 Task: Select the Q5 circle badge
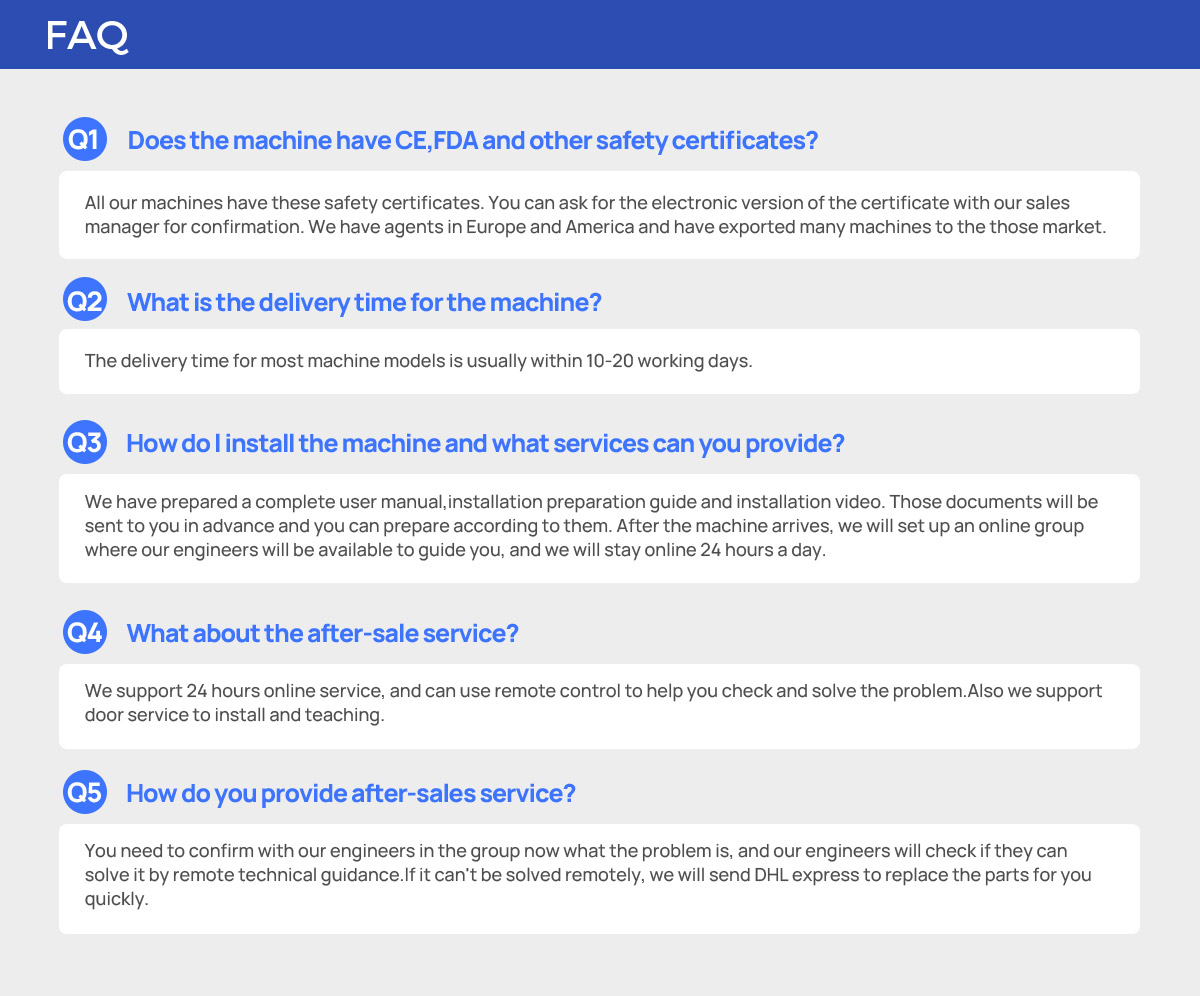pos(85,793)
